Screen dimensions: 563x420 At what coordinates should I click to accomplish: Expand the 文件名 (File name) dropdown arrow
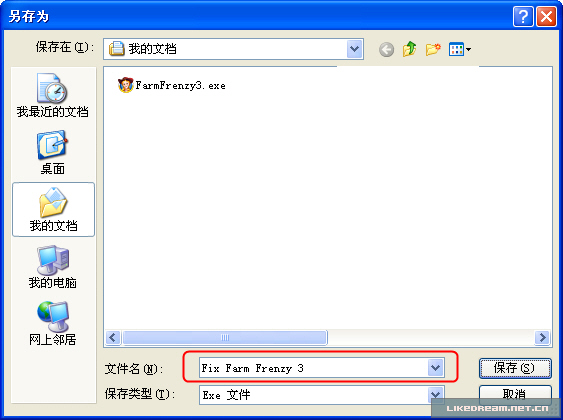point(435,368)
